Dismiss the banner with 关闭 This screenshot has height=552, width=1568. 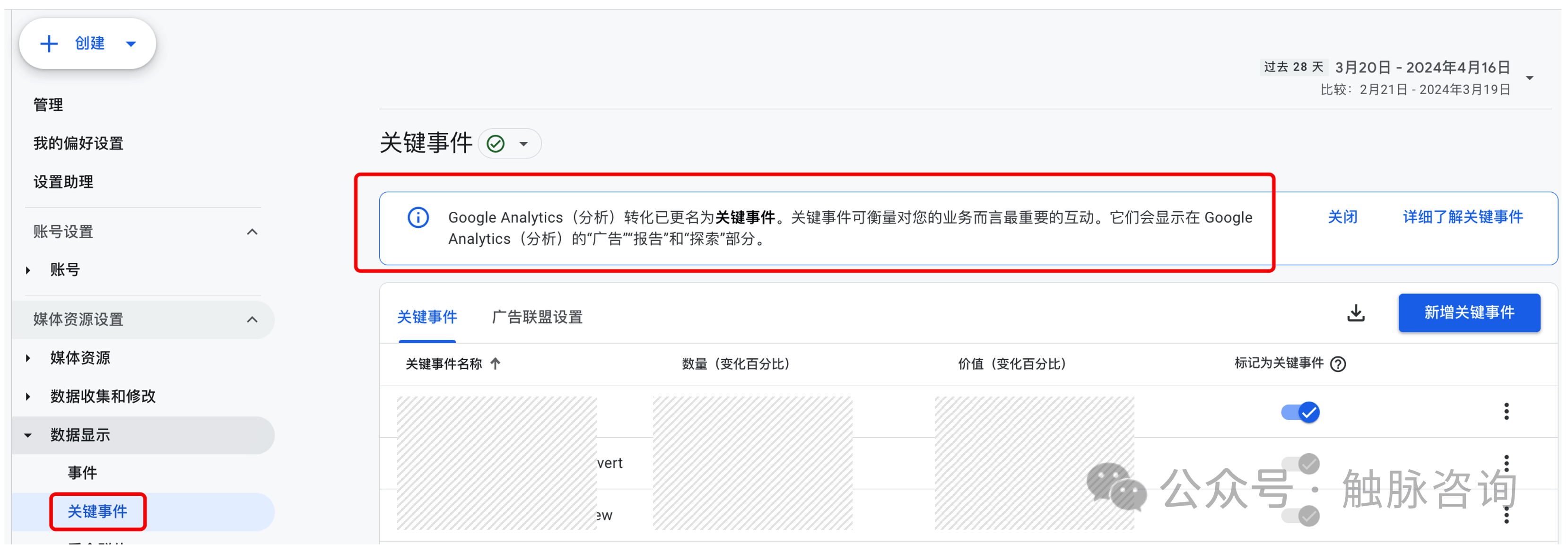[1342, 217]
